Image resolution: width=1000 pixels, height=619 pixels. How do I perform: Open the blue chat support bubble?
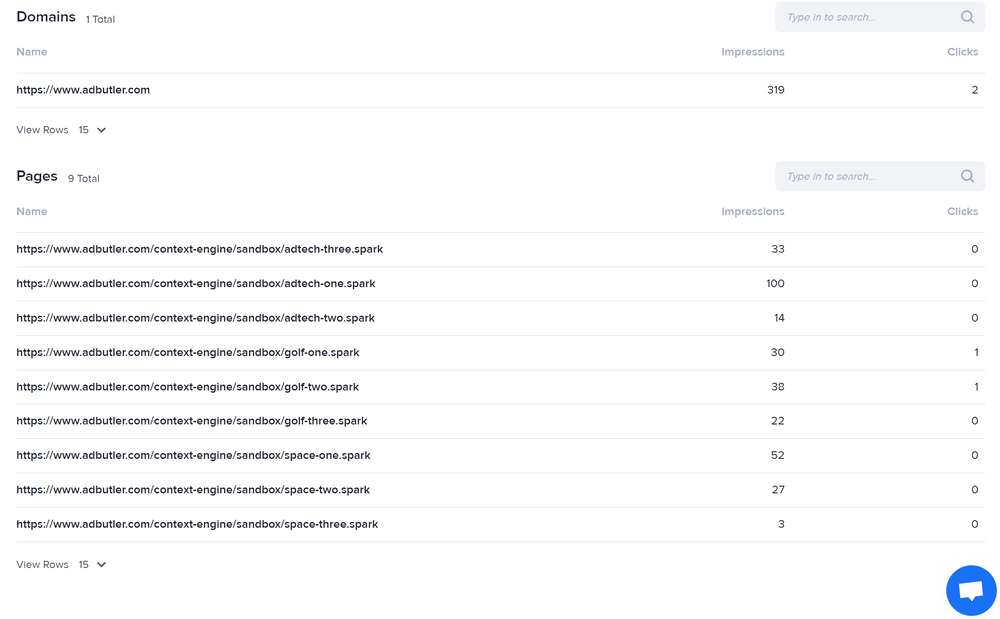click(x=971, y=590)
